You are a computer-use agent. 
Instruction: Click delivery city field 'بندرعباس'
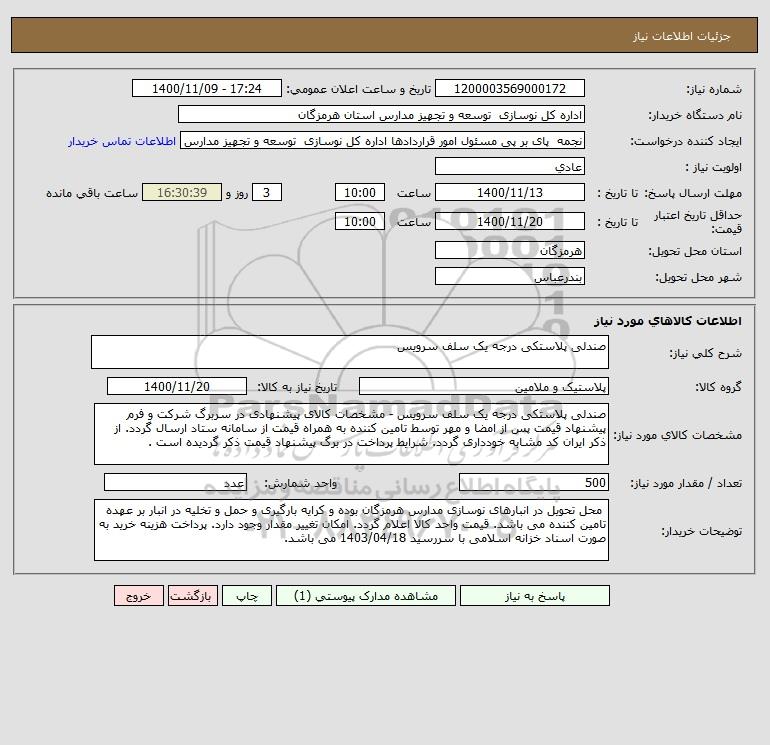pyautogui.click(x=510, y=276)
